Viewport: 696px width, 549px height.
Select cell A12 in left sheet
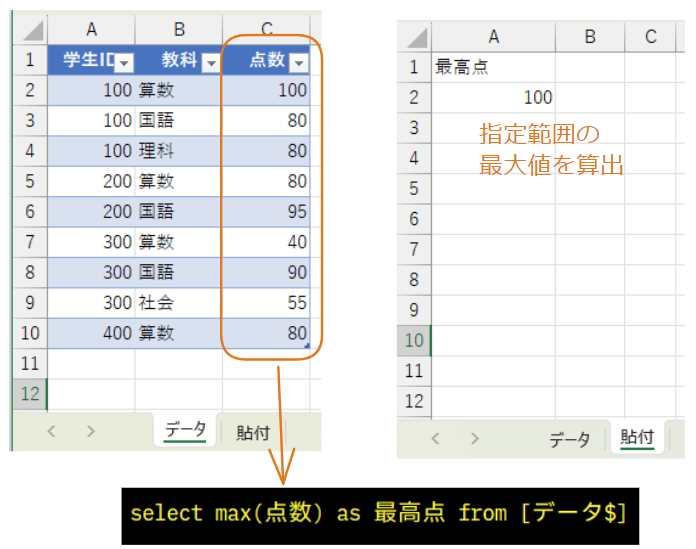point(91,394)
